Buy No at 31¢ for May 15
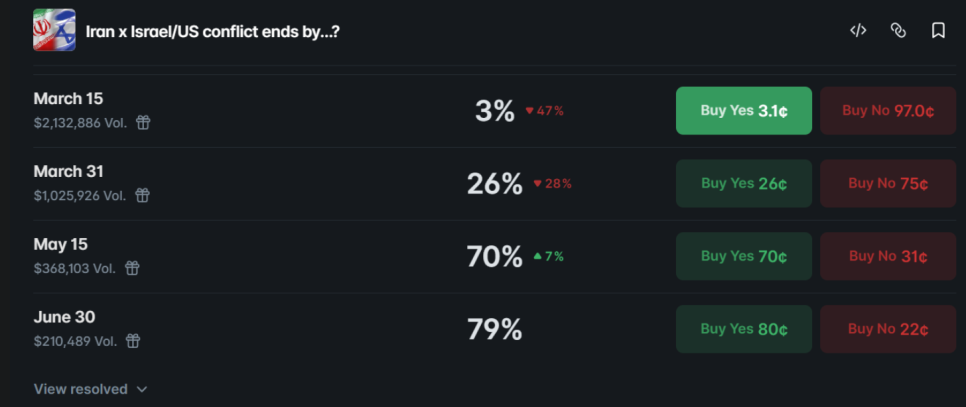Screen dimensions: 966x407 coord(888,257)
